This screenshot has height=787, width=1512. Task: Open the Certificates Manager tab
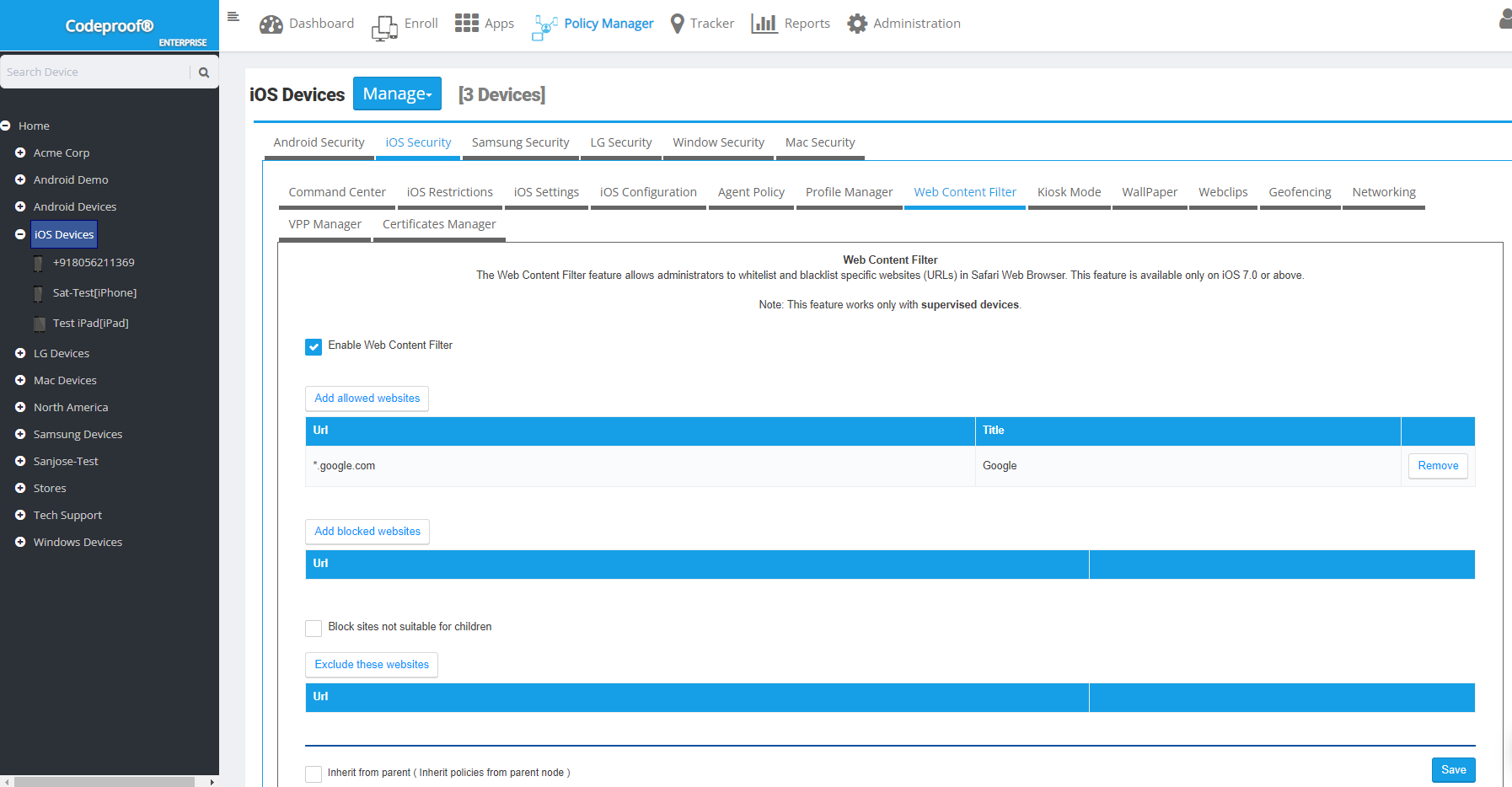tap(439, 224)
